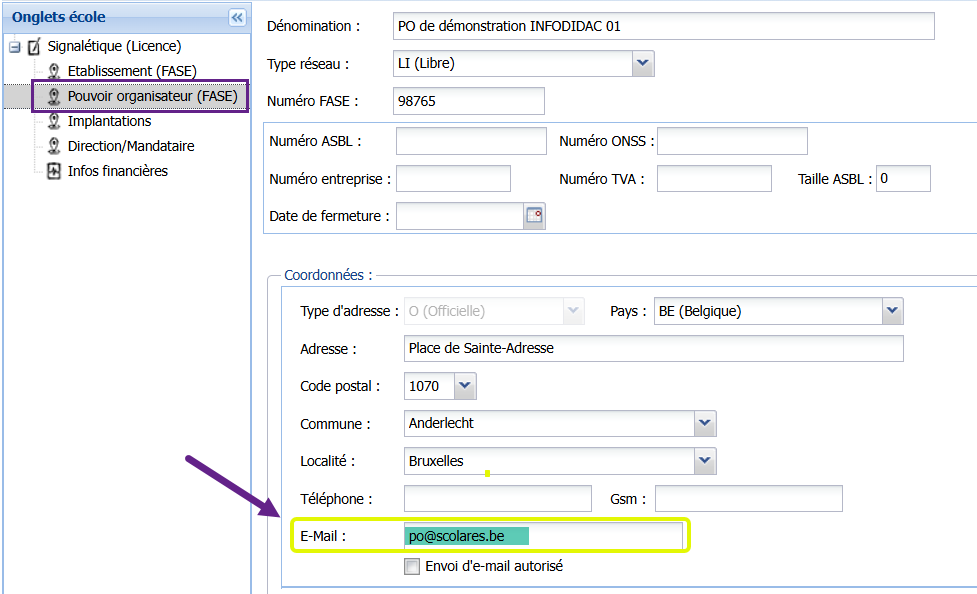
Task: Select Implantations in the tree
Action: point(109,121)
